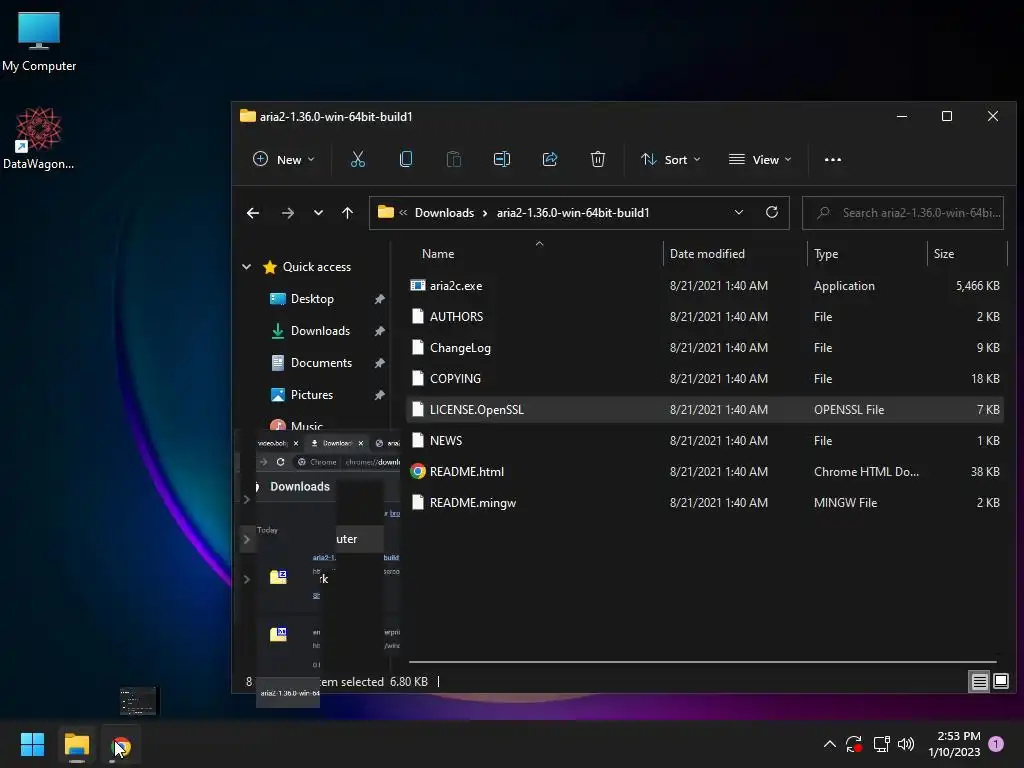Viewport: 1024px width, 768px height.
Task: Unpin Pictures using its pin icon
Action: 379,394
